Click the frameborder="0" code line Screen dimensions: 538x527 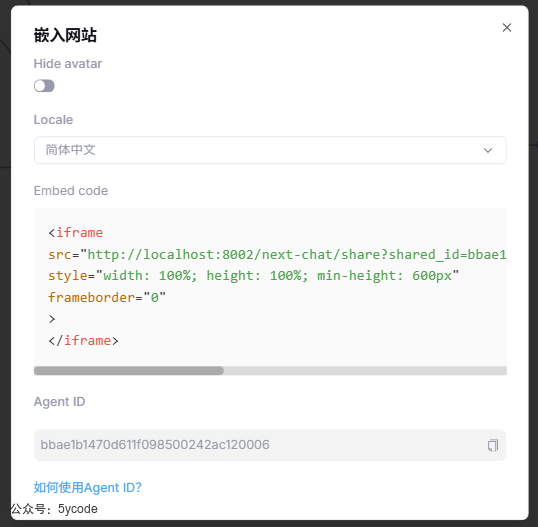pyautogui.click(x=107, y=297)
